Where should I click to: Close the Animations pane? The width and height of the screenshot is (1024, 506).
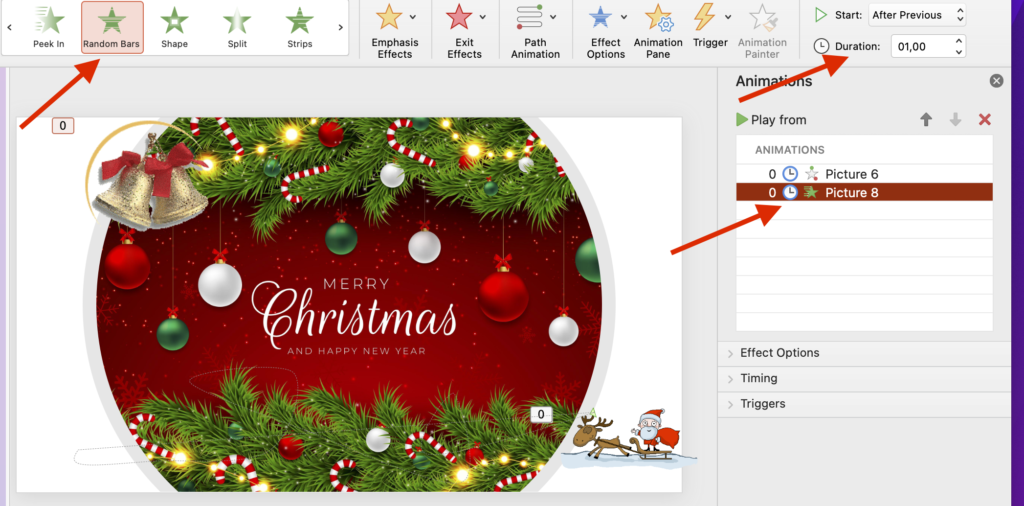[x=996, y=81]
